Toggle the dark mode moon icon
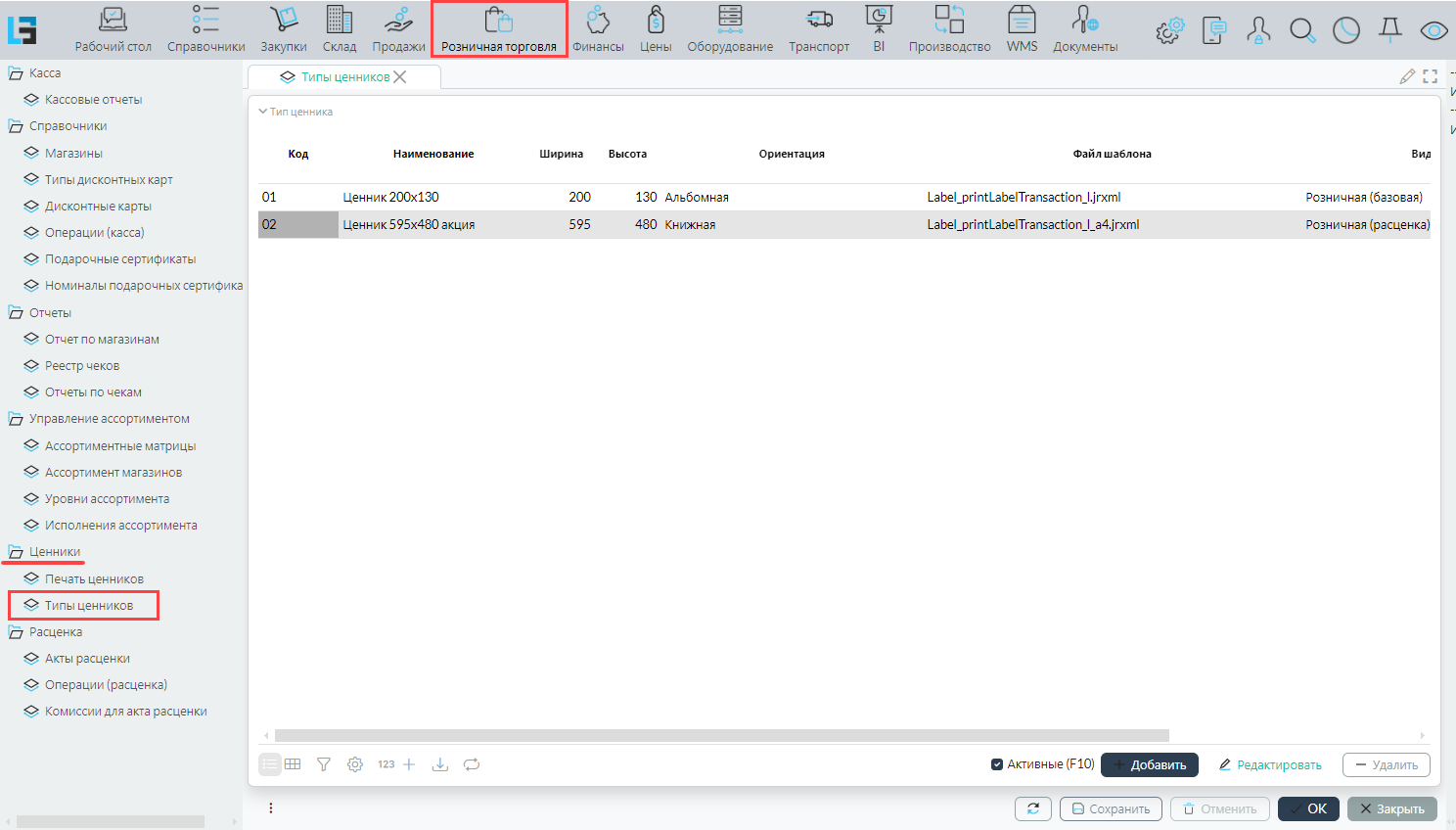This screenshot has width=1456, height=830. (x=1346, y=30)
